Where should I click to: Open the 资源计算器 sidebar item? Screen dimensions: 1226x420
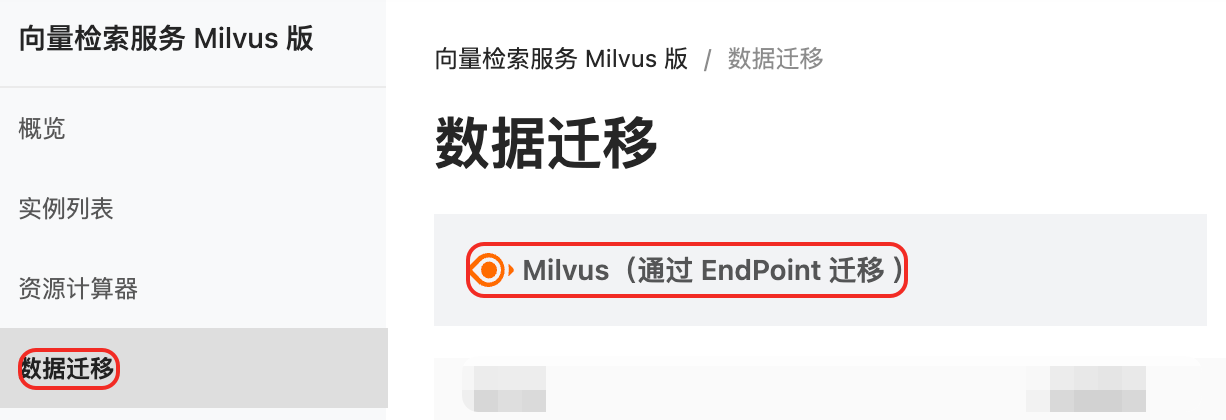tap(78, 289)
